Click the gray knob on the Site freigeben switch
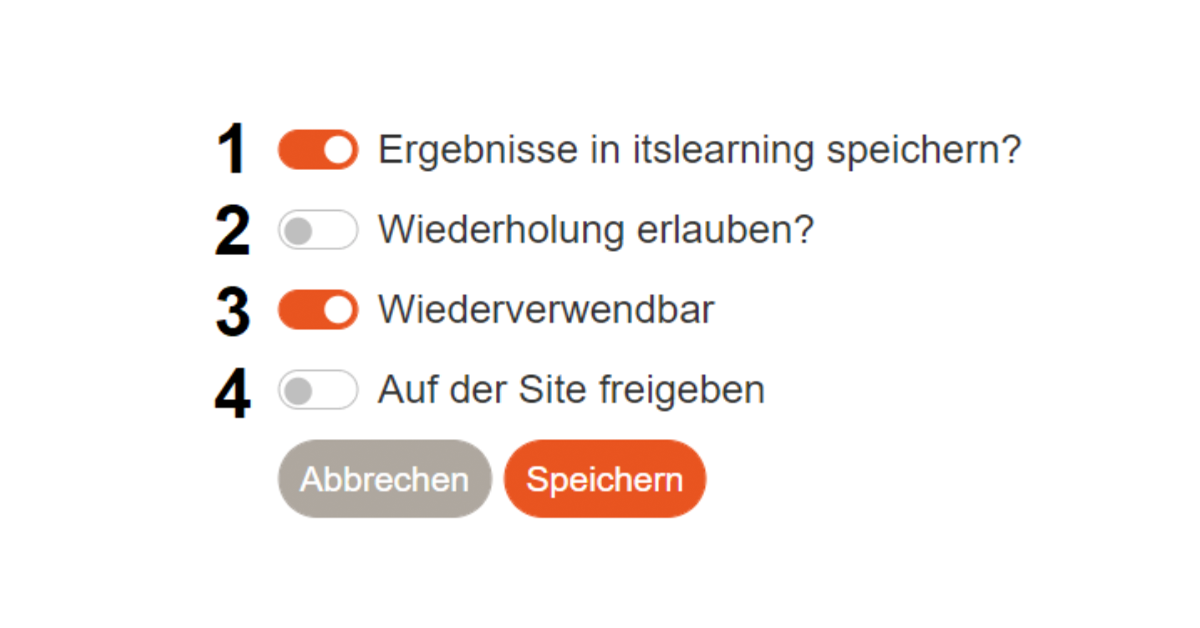1200x628 pixels. (297, 391)
